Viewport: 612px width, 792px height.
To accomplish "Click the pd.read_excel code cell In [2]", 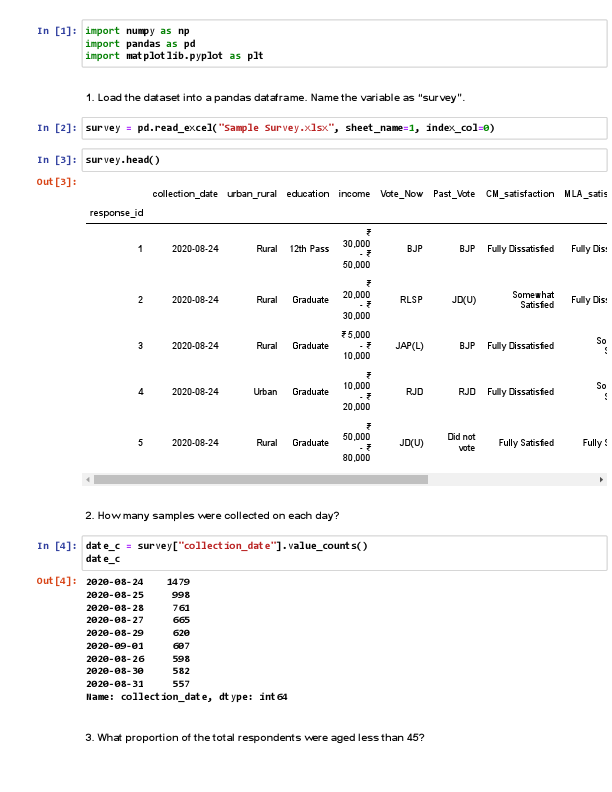I will 344,128.
